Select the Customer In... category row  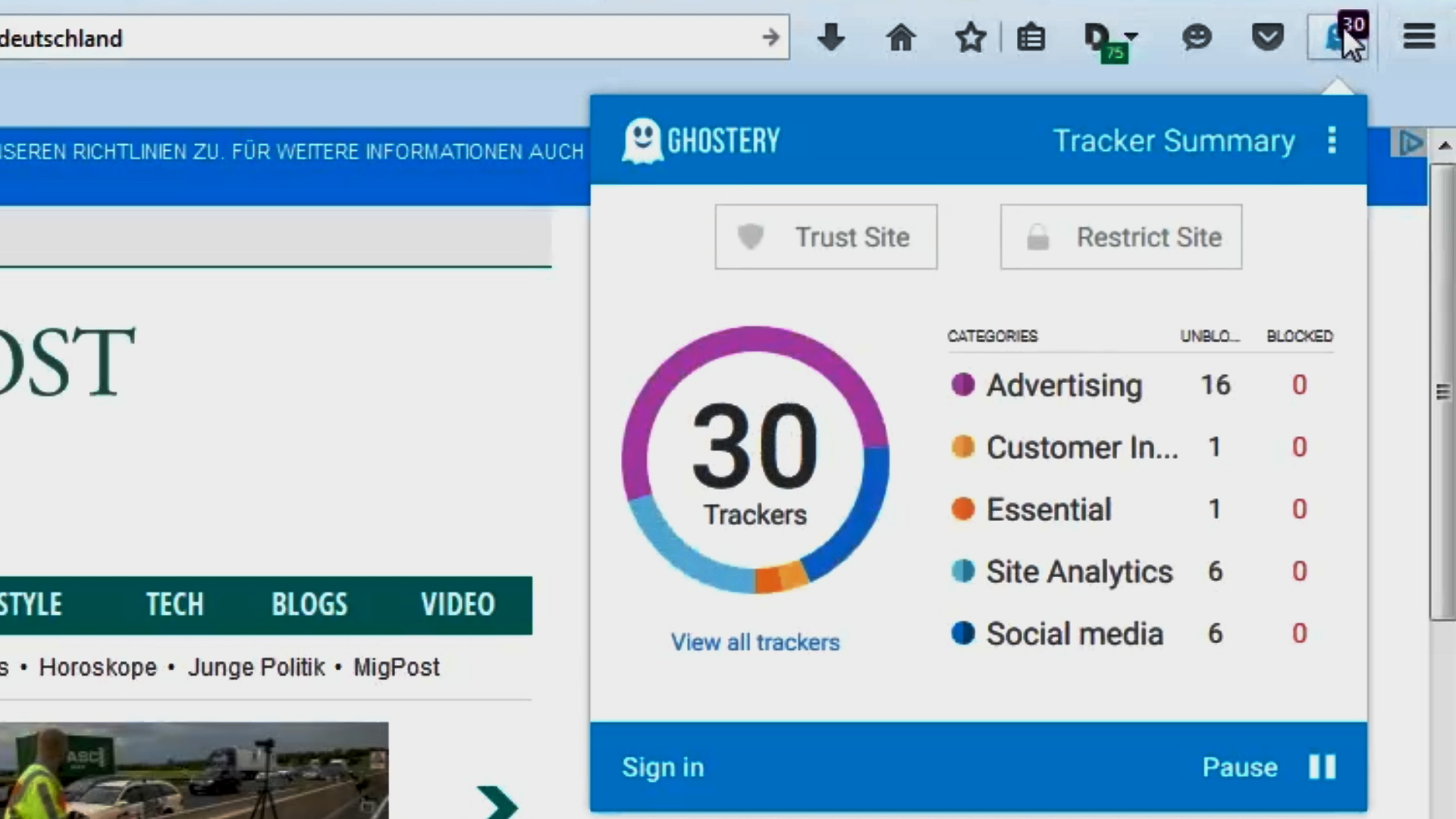pyautogui.click(x=1140, y=447)
